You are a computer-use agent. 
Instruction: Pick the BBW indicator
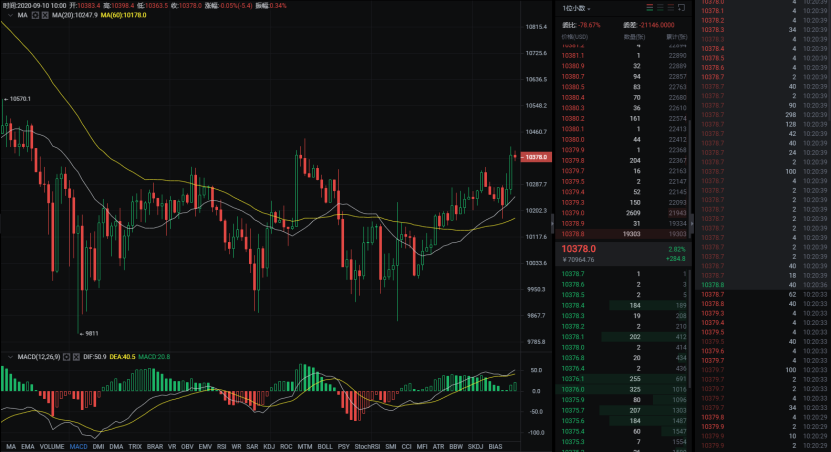pyautogui.click(x=456, y=447)
